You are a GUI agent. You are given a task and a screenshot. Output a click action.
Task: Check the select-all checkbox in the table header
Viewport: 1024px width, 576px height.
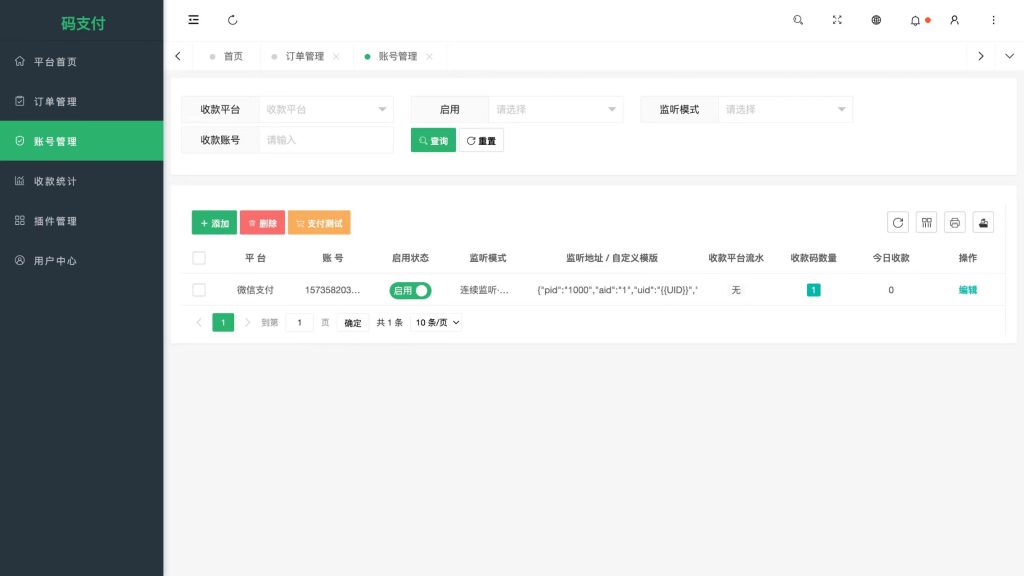coord(199,257)
